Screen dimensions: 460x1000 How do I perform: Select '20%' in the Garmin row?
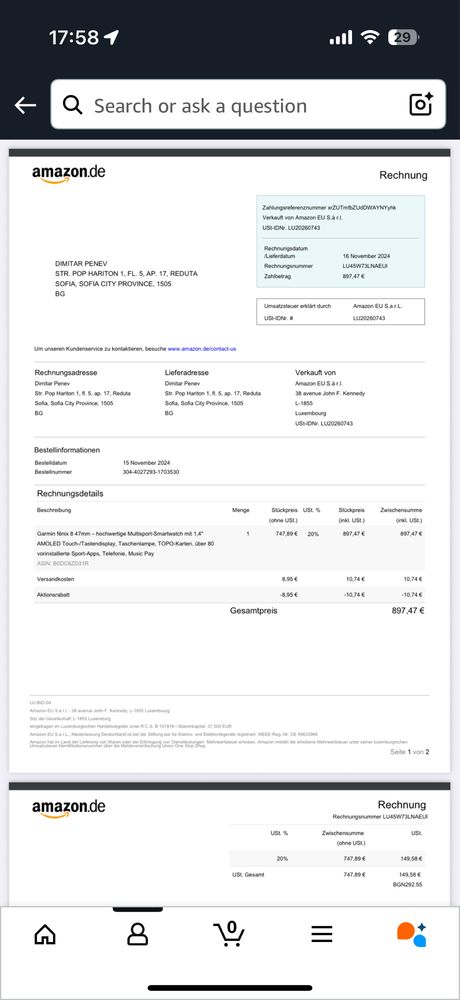[313, 533]
